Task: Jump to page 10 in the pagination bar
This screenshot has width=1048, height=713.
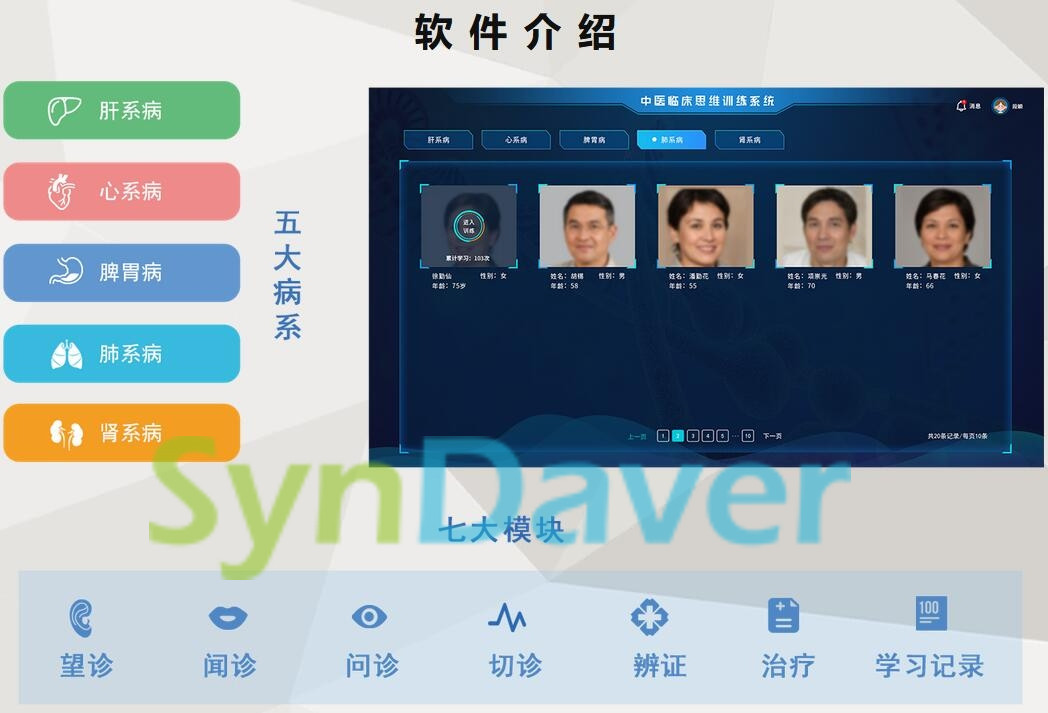Action: pyautogui.click(x=747, y=435)
